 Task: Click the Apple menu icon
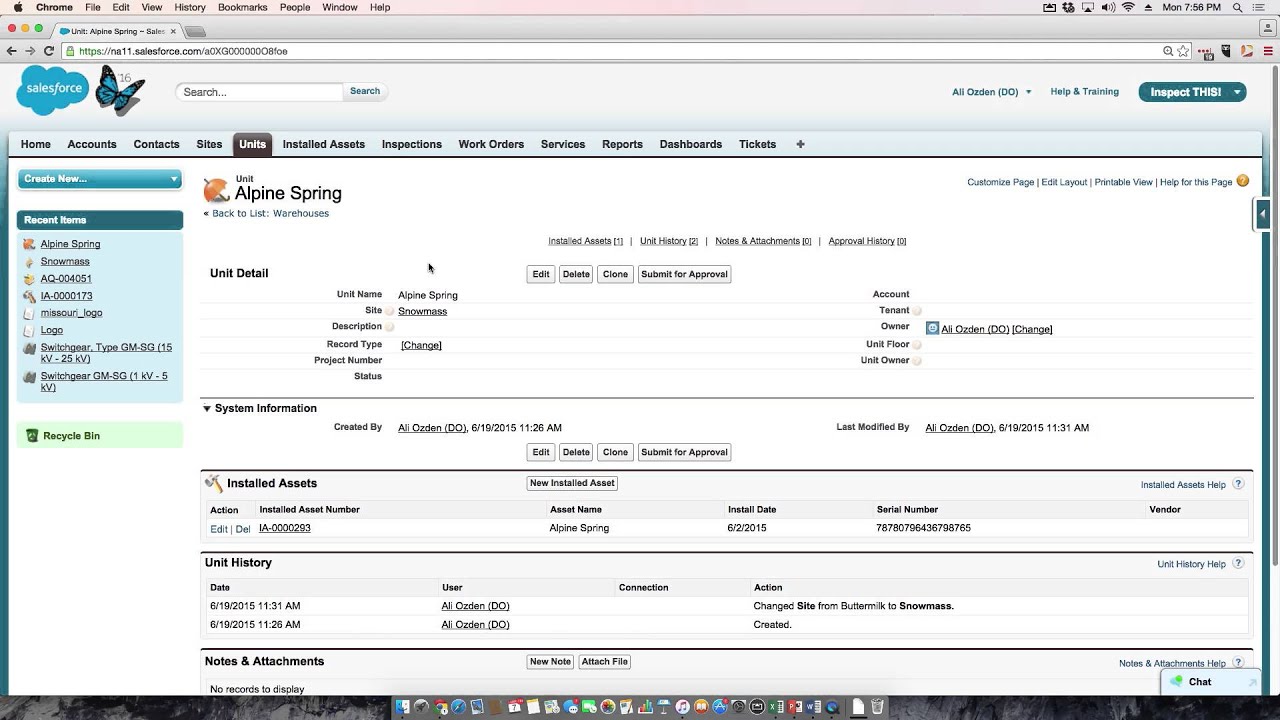point(17,7)
